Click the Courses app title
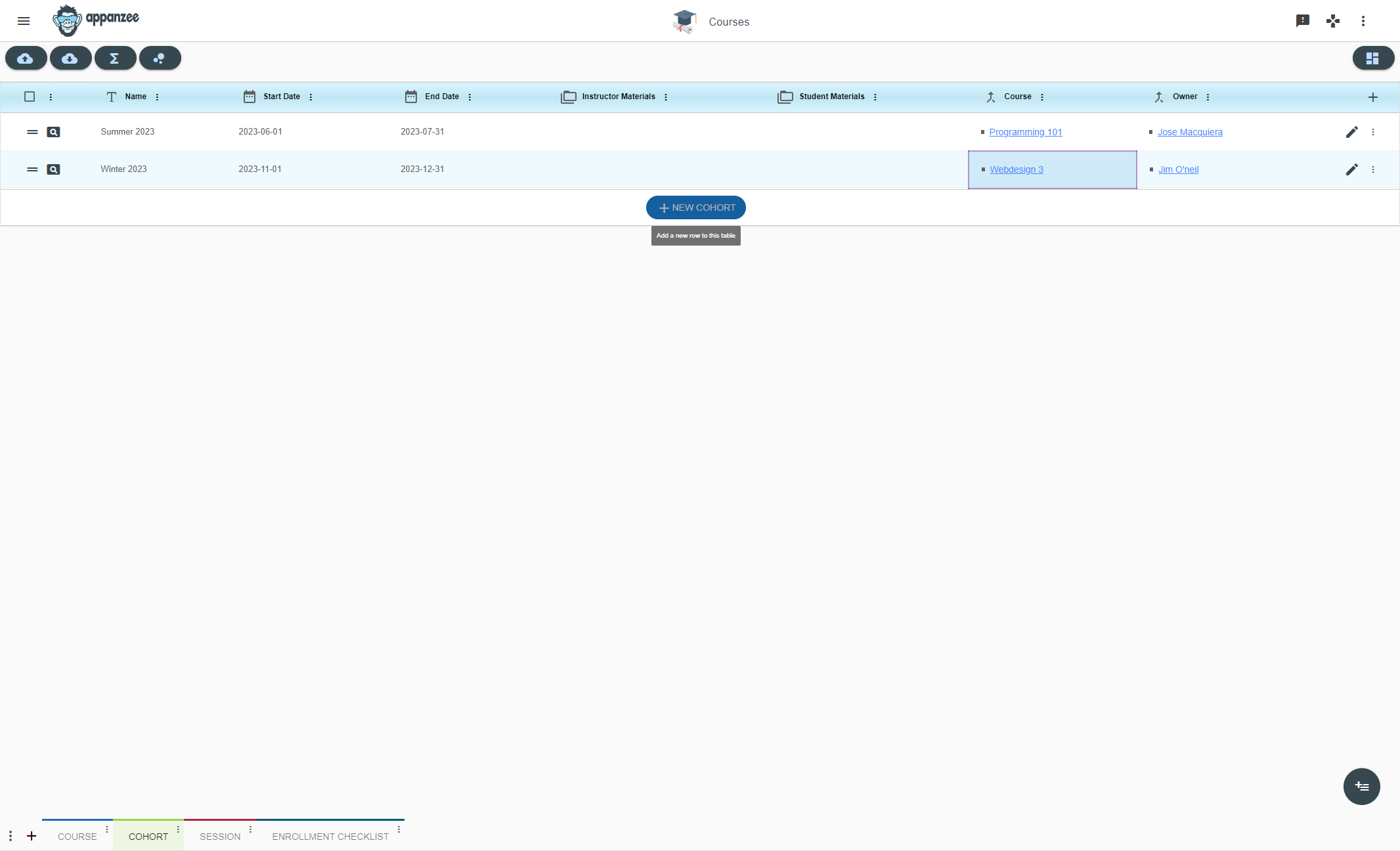 729,22
